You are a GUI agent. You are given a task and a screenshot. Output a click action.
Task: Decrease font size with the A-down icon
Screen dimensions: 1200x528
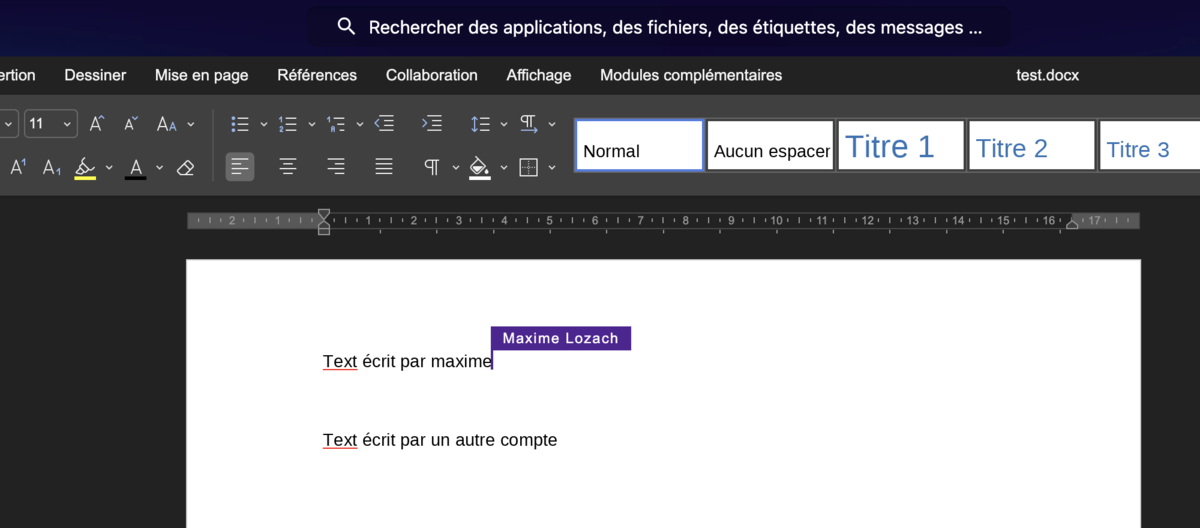tap(131, 124)
